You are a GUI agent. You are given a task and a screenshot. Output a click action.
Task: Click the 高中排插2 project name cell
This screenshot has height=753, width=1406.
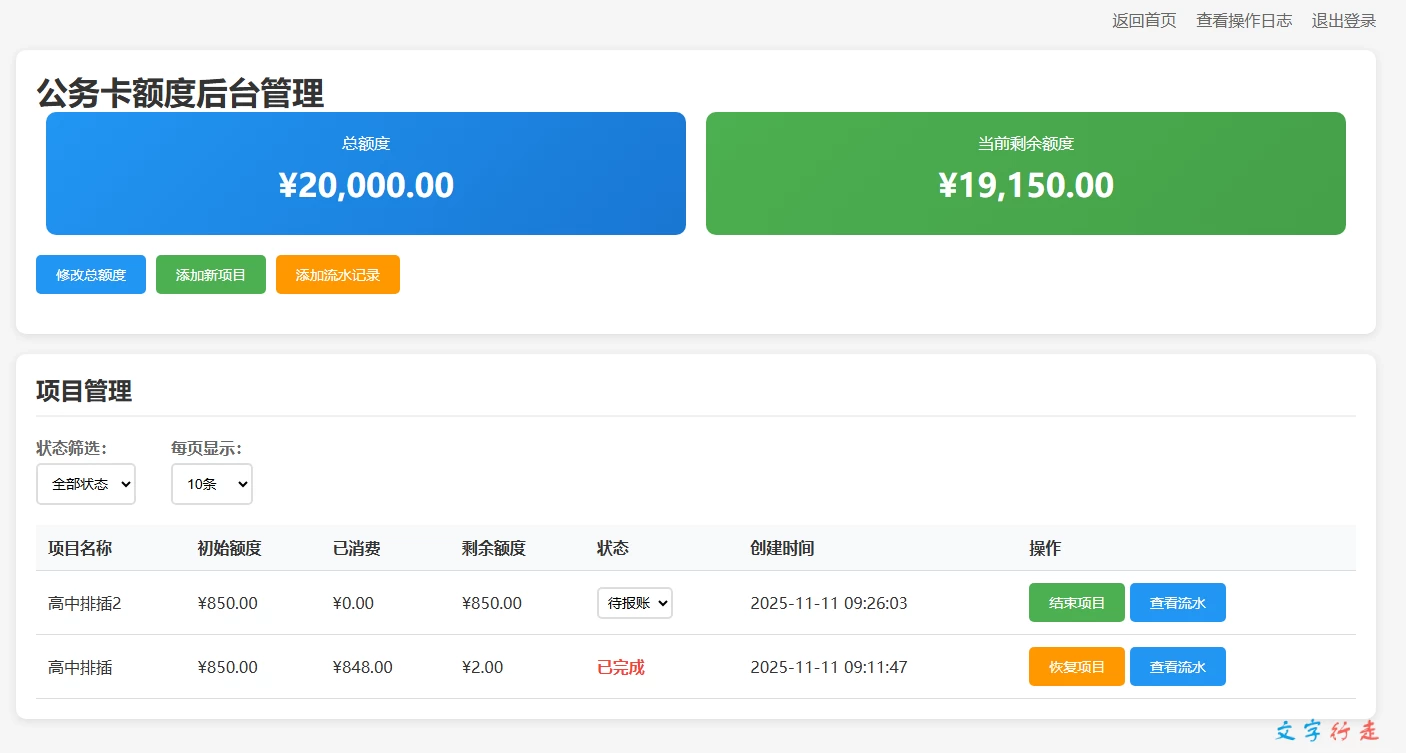[84, 603]
